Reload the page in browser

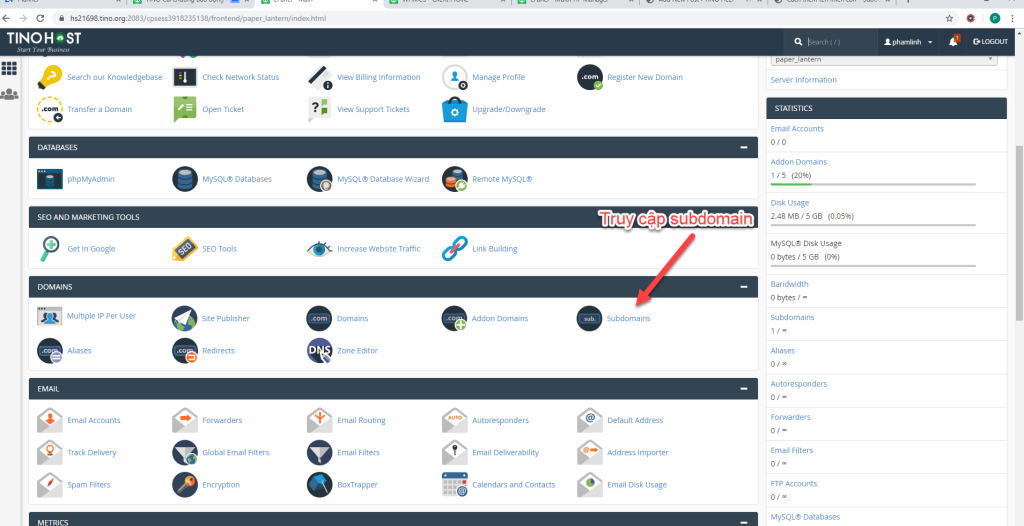pos(40,18)
